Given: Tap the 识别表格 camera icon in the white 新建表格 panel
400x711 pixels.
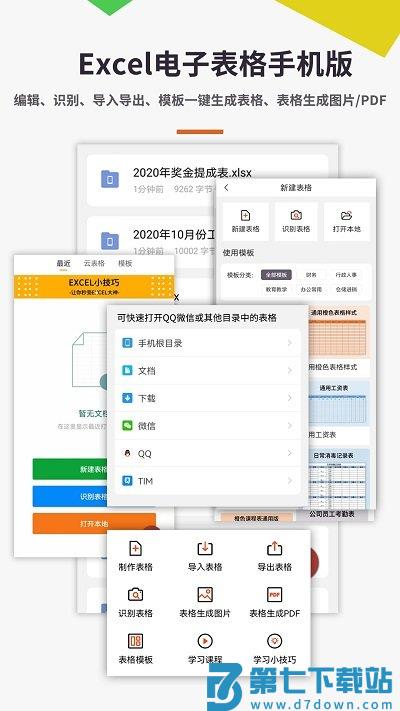Looking at the screenshot, I should 296,215.
